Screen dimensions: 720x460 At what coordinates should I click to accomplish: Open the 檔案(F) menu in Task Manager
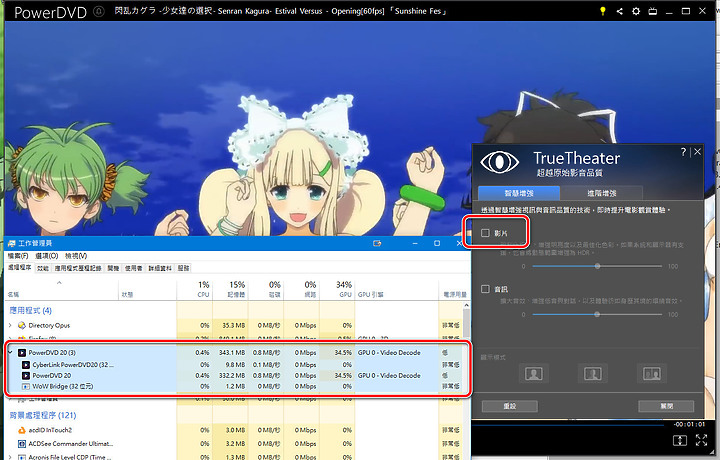tap(18, 256)
